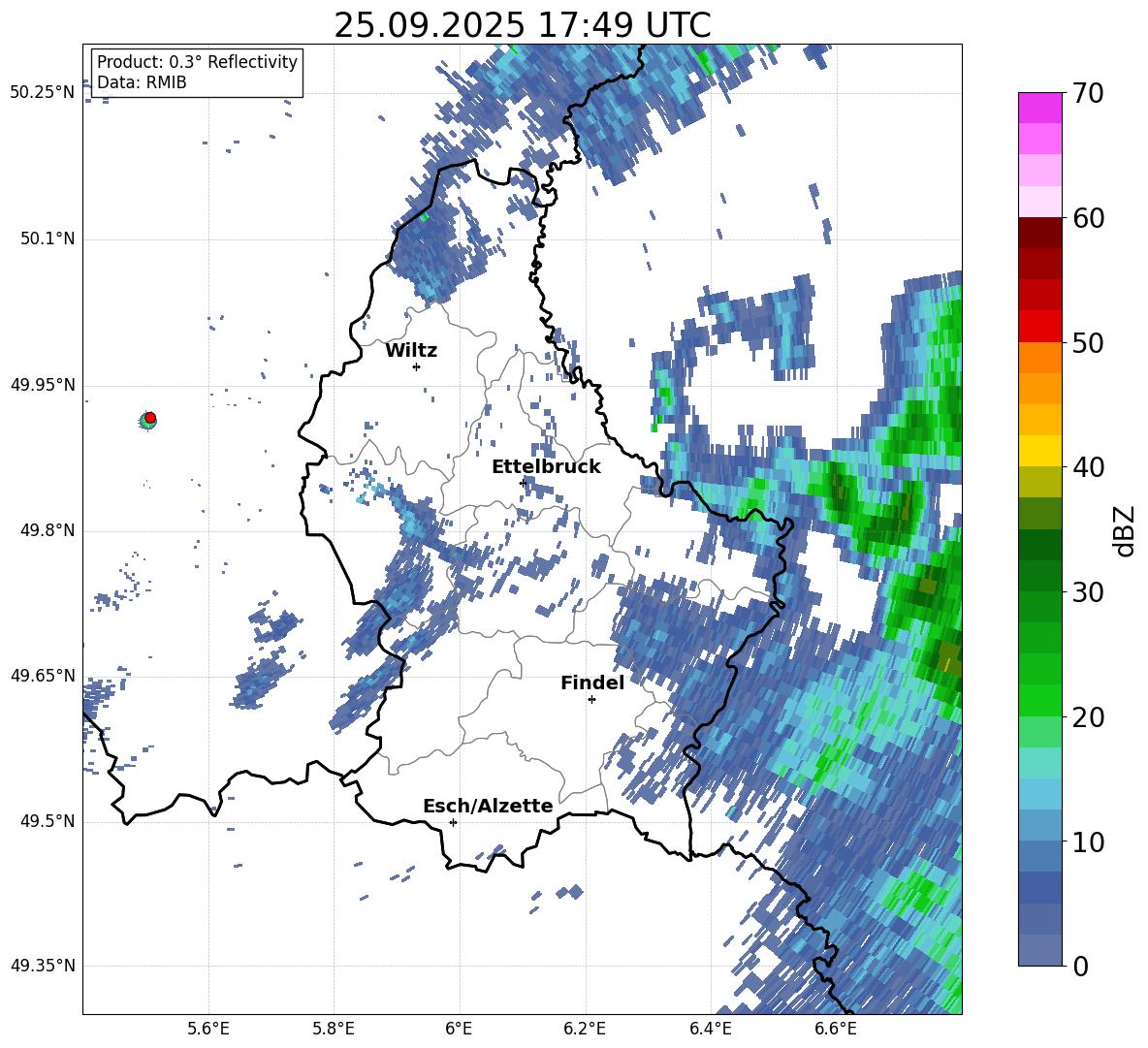This screenshot has width=1148, height=1048.
Task: Click the Wiltz city label
Action: click(411, 351)
